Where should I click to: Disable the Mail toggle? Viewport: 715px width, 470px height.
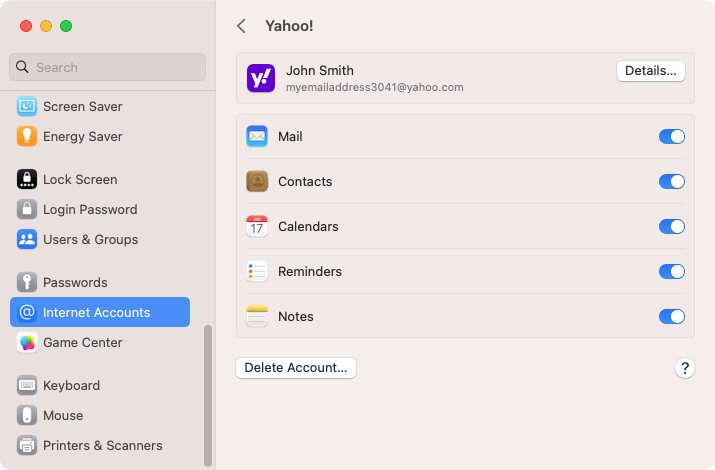coord(672,136)
